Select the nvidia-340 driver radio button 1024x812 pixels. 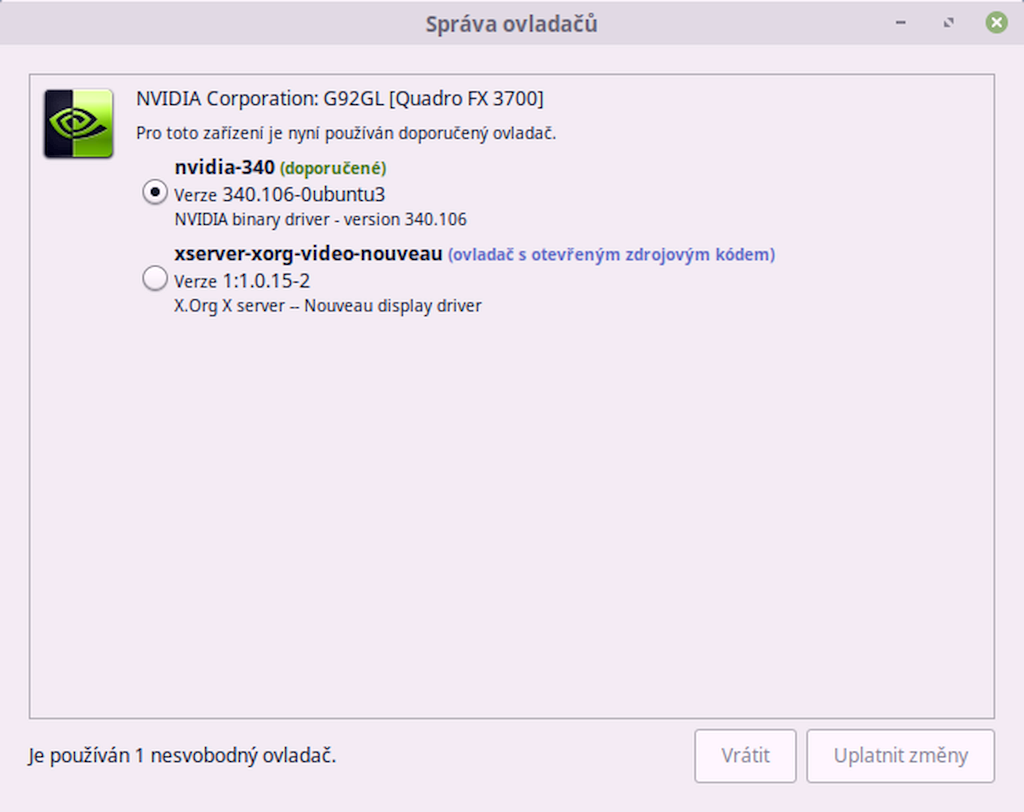coord(155,193)
